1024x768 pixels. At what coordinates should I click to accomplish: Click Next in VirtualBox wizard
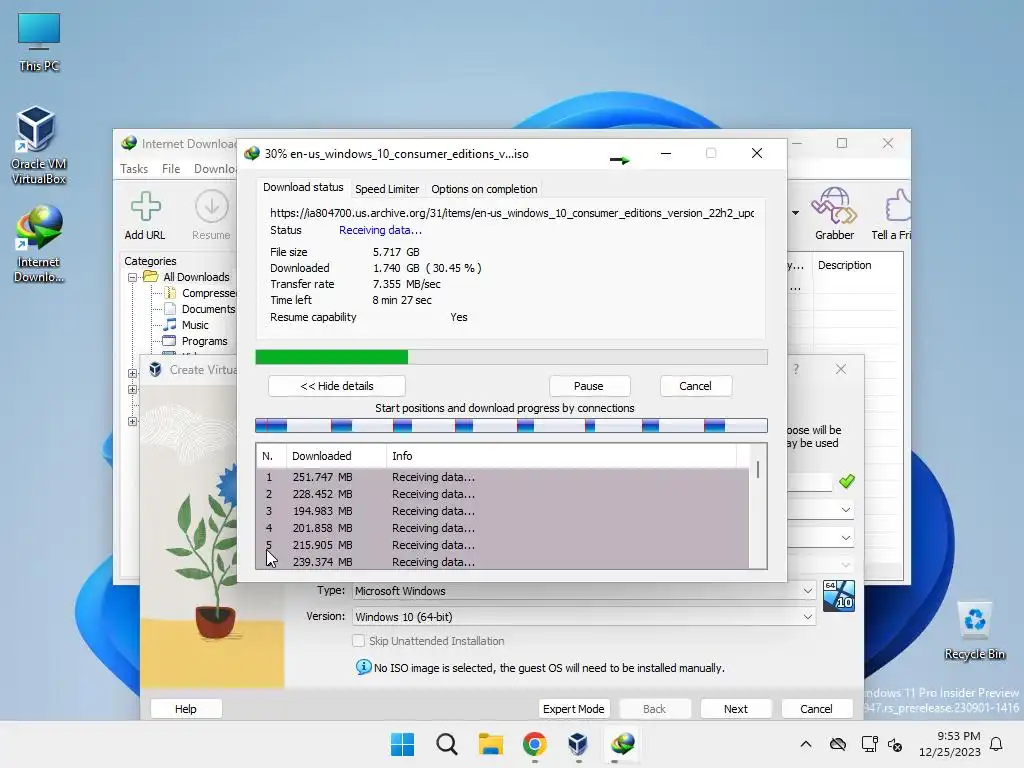click(735, 709)
